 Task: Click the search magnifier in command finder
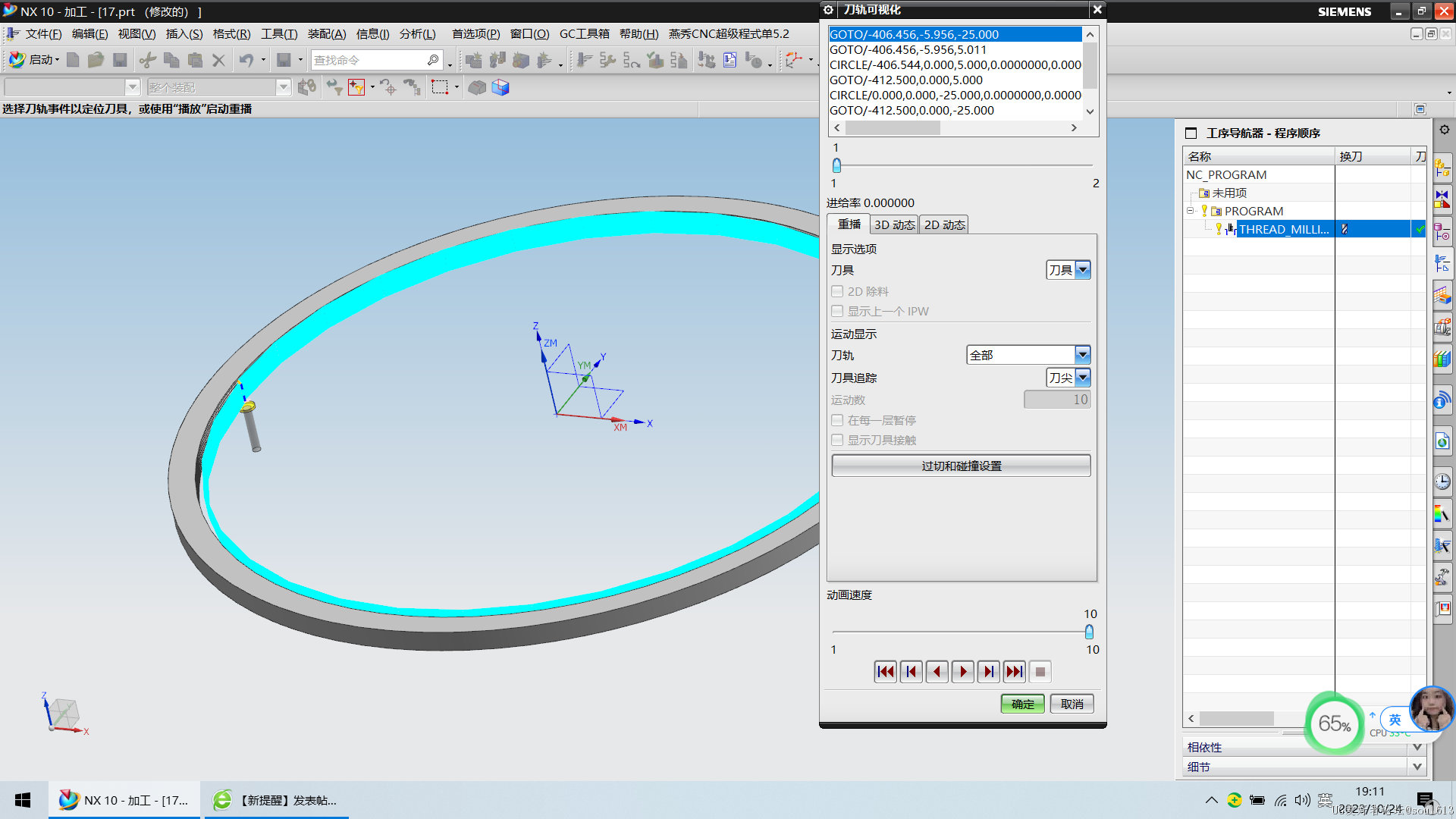[x=433, y=60]
